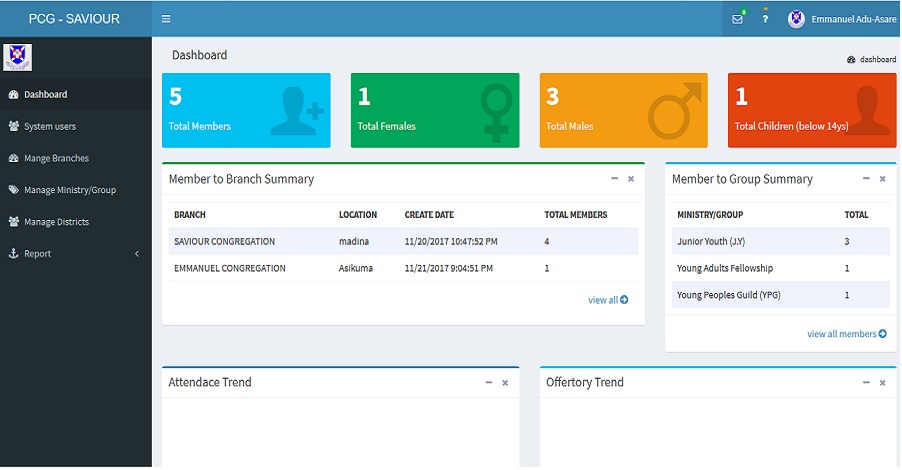Click the BRANCH column header
This screenshot has height=470, width=902.
[190, 215]
